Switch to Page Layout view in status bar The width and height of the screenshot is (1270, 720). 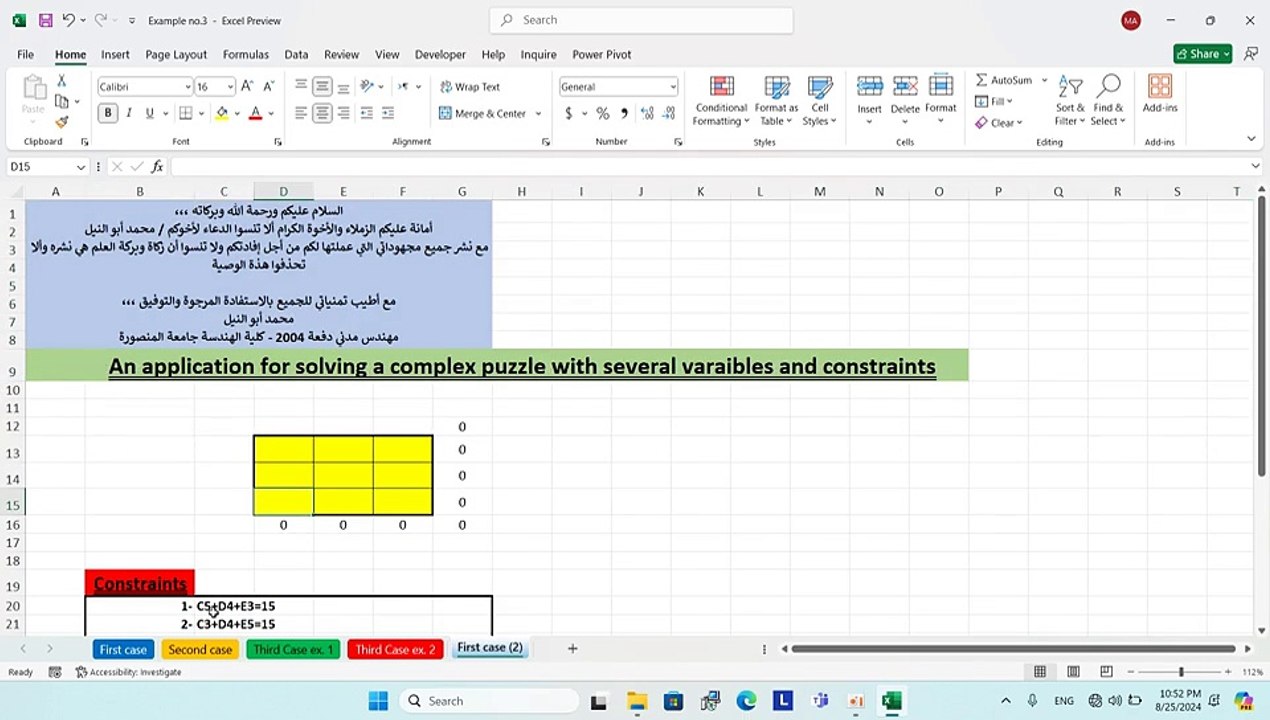pos(1073,672)
